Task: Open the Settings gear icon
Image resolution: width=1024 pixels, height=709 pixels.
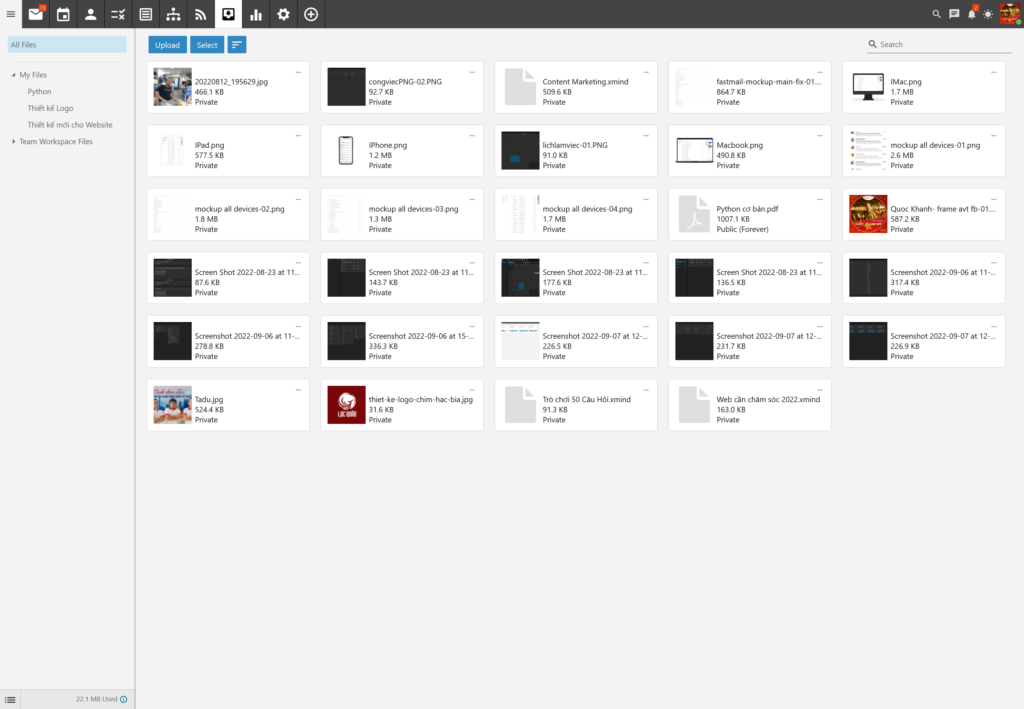Action: point(284,14)
